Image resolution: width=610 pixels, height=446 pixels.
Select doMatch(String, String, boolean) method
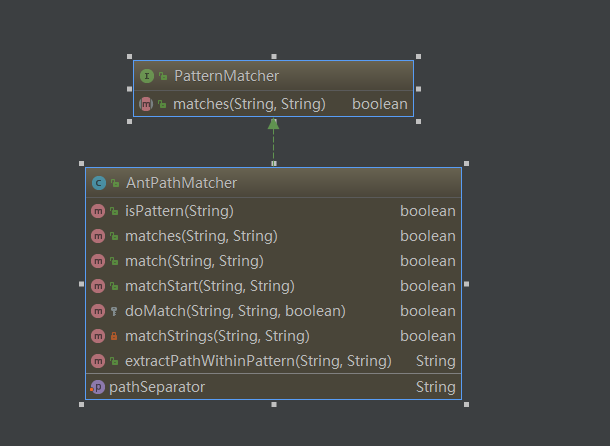point(235,311)
